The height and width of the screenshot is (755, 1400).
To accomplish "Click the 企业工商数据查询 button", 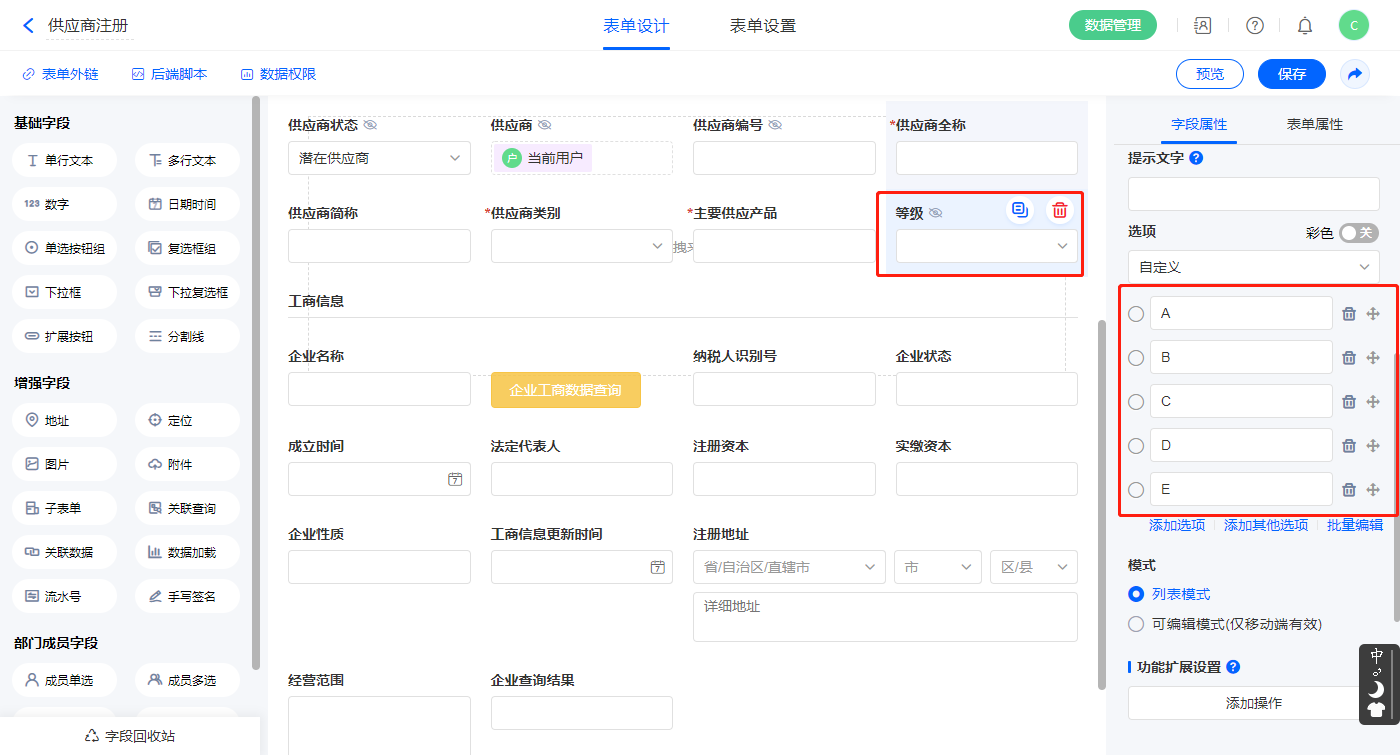I will click(x=565, y=390).
